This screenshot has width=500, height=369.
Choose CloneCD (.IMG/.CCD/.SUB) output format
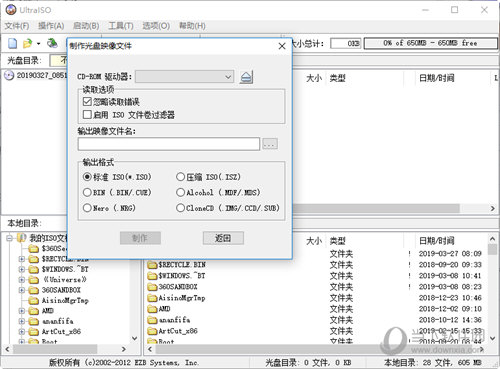(x=180, y=208)
